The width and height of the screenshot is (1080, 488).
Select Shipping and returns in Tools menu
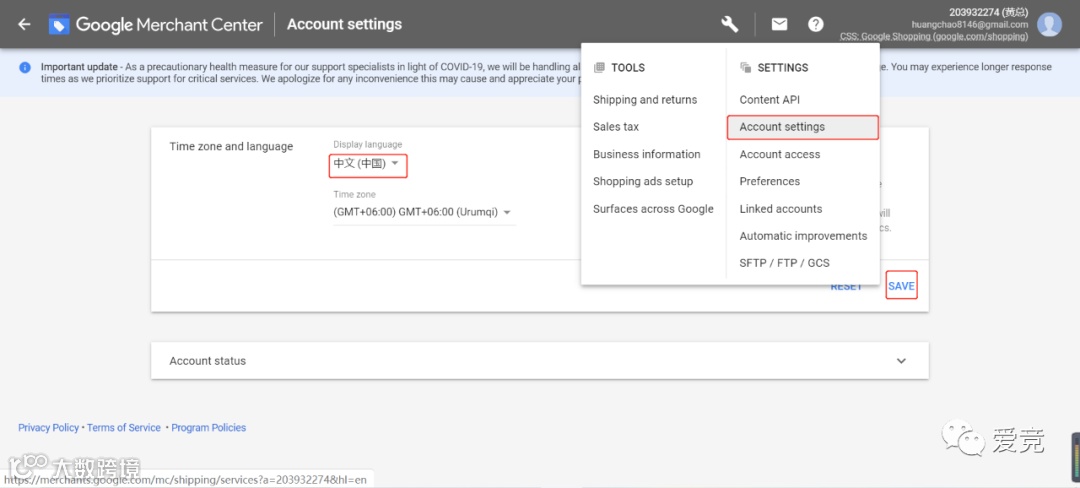point(645,100)
